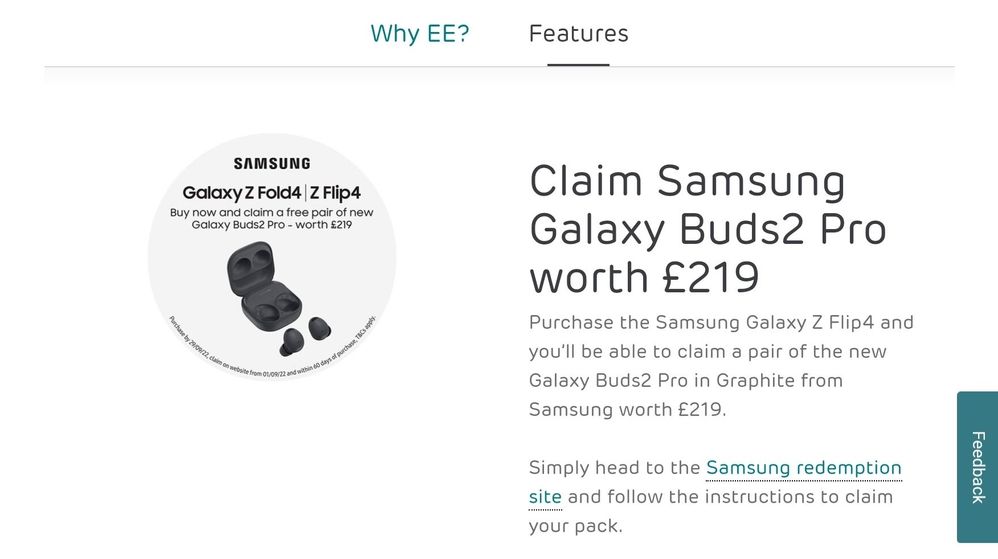Click the 'Simply head to the' text
The height and width of the screenshot is (559, 998).
(614, 467)
